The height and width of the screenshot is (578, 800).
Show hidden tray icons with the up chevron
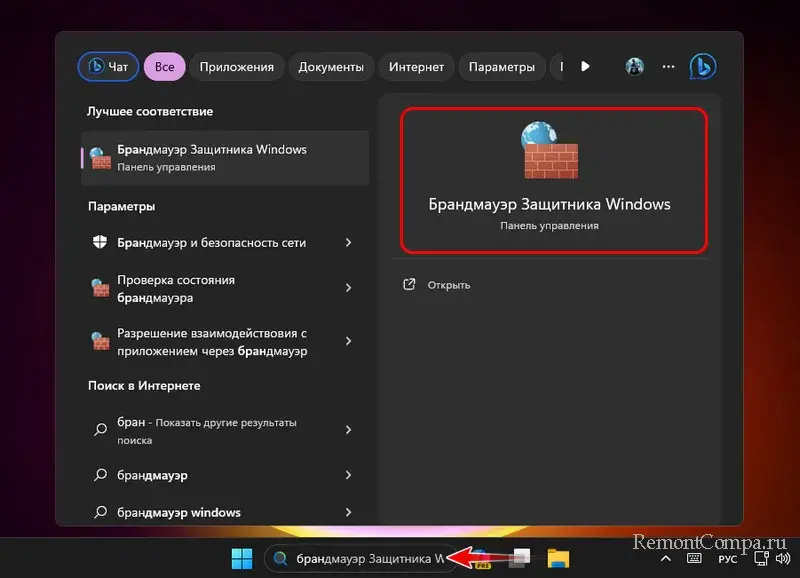[666, 559]
